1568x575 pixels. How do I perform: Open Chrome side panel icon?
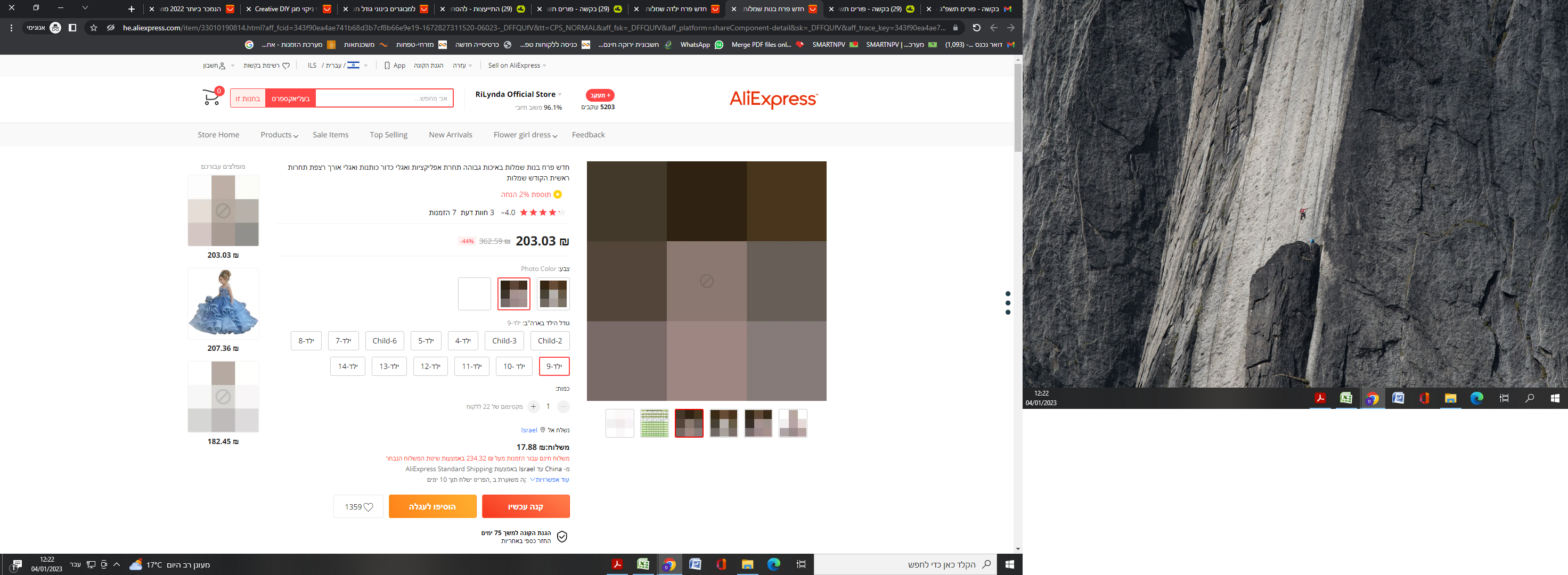[x=72, y=28]
